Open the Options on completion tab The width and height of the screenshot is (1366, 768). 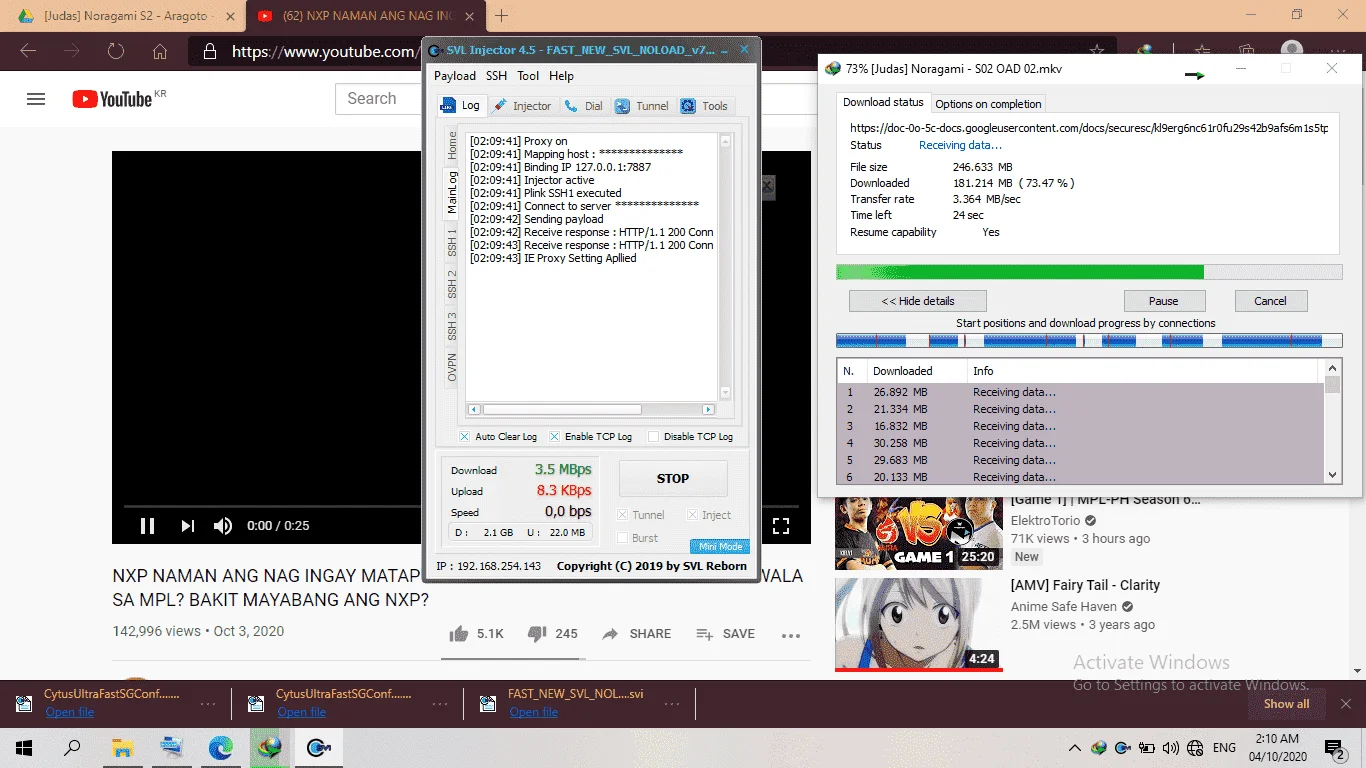988,104
